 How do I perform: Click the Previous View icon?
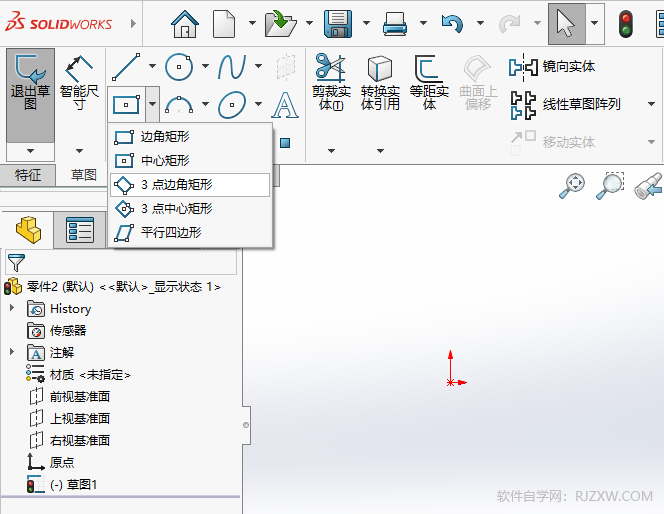coord(648,185)
